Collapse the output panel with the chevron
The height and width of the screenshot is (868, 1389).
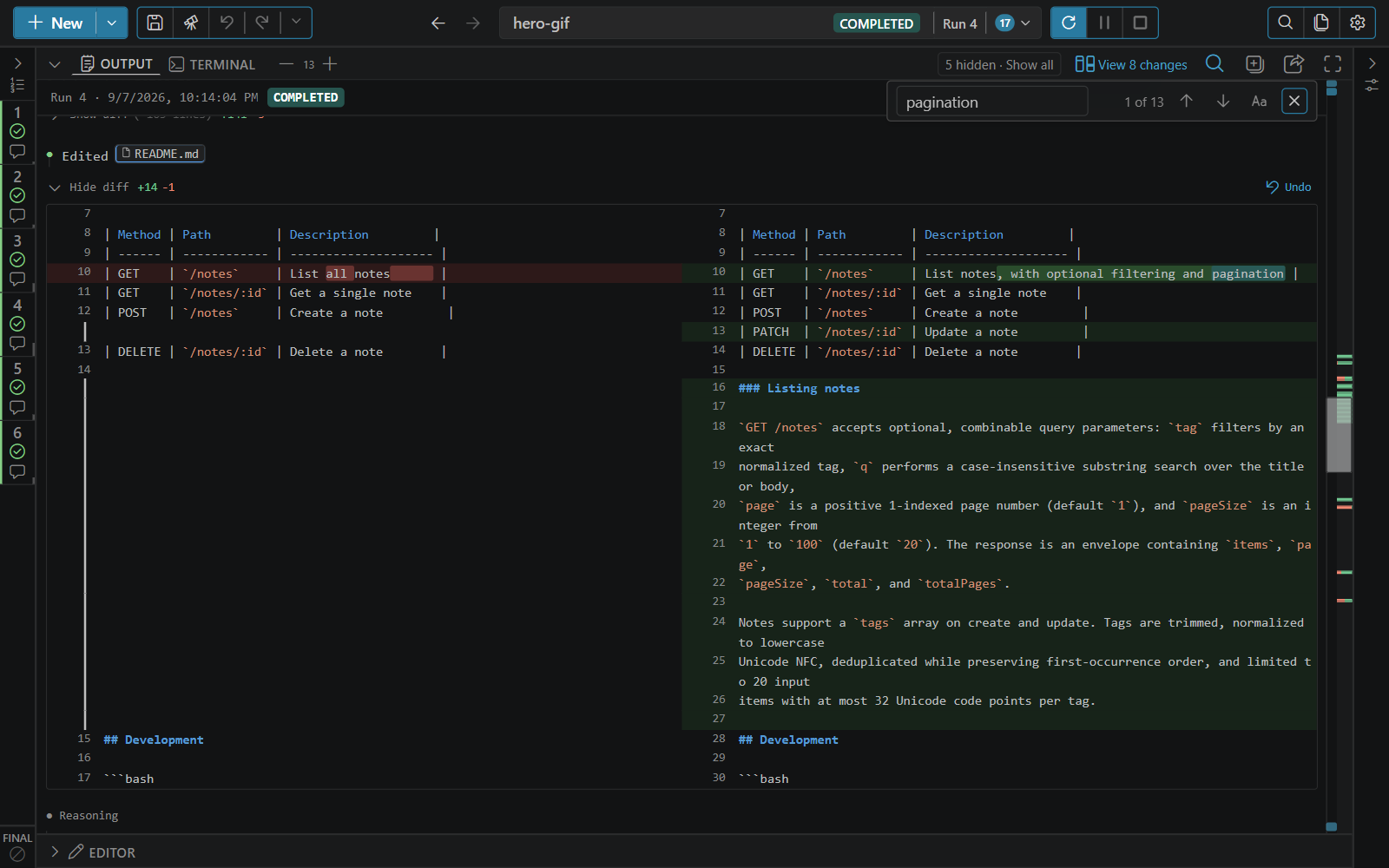[55, 64]
